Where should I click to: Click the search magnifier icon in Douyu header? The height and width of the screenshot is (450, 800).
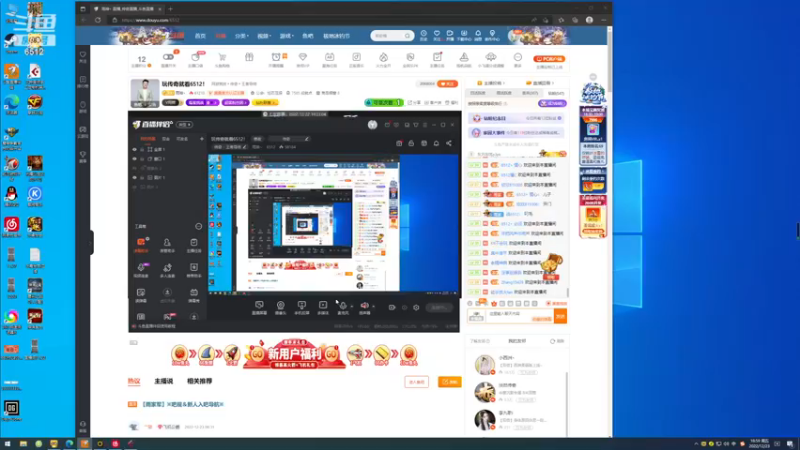pos(407,36)
